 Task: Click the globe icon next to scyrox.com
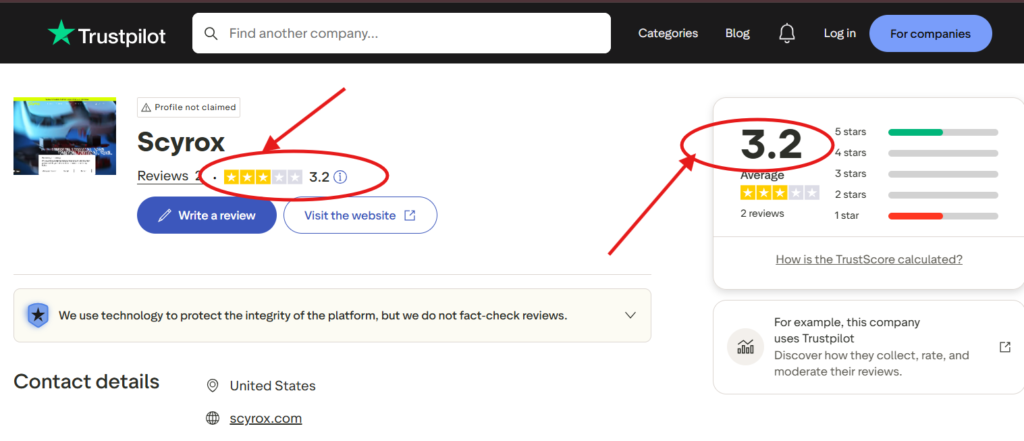[212, 418]
